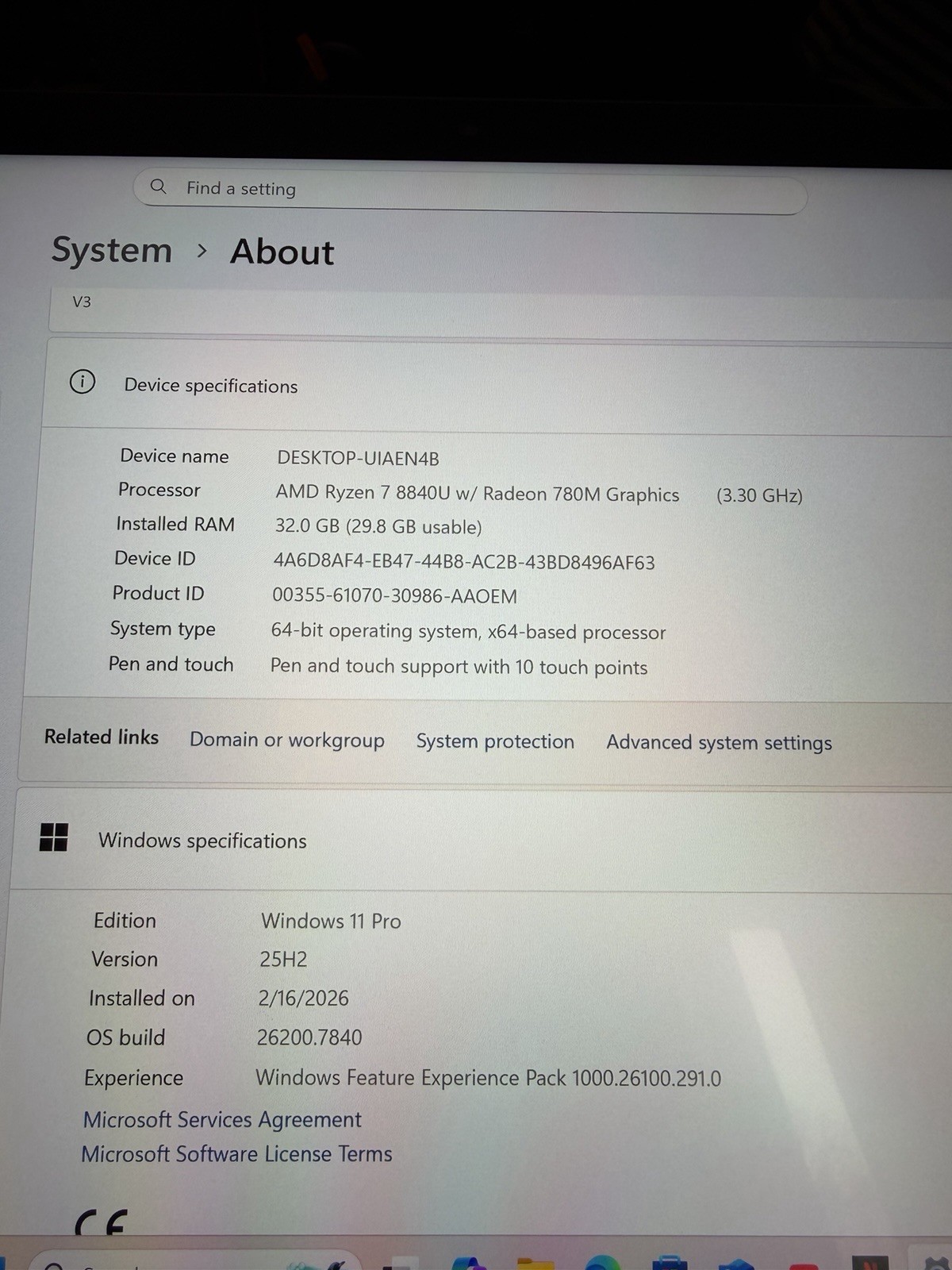Image resolution: width=952 pixels, height=1270 pixels.
Task: Select the device name DESKTOP-UIAEN4B
Action: click(x=358, y=458)
